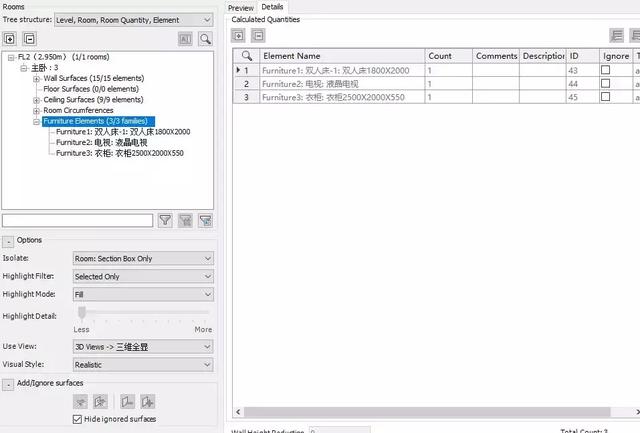The width and height of the screenshot is (640, 433).
Task: Click the expand-all icon in Rooms panel
Action: coord(10,39)
